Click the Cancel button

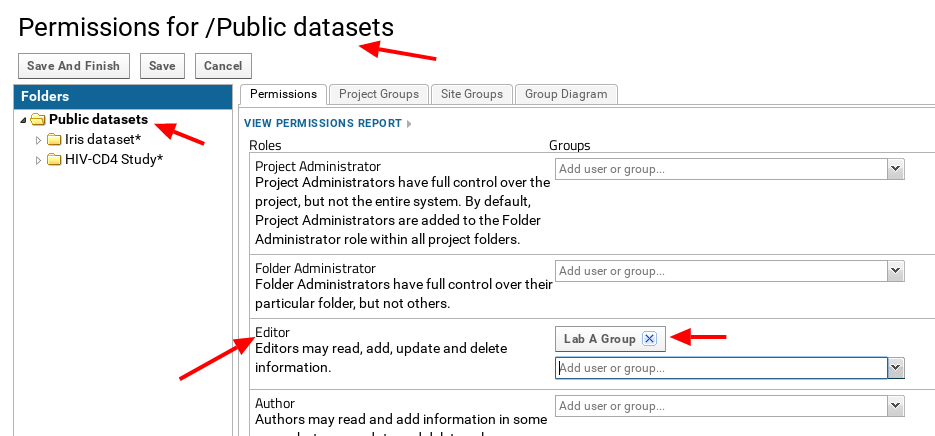[223, 66]
